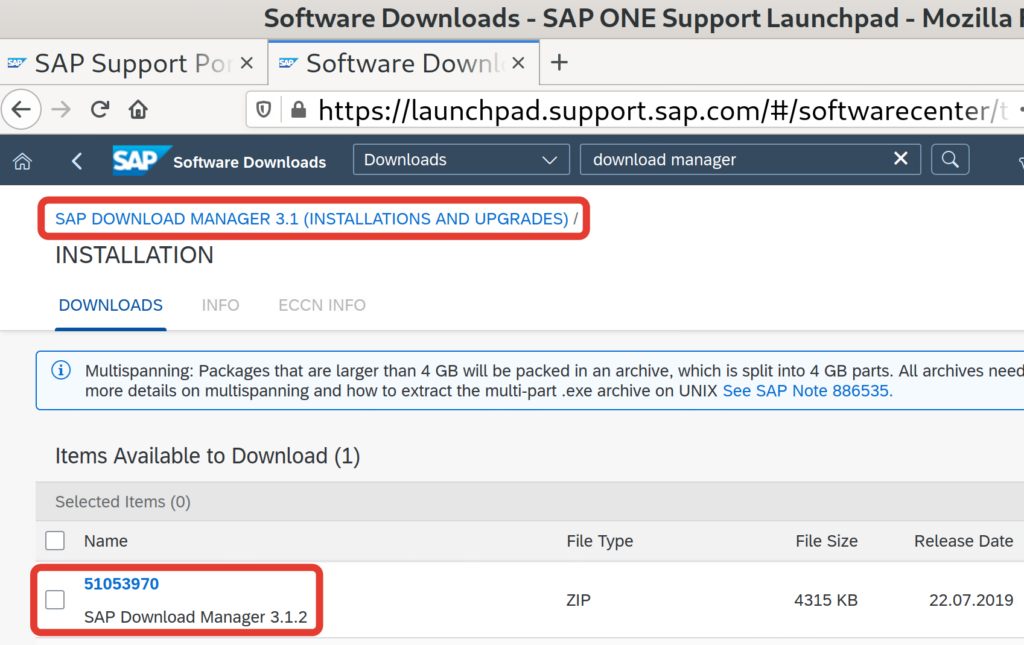Close the SAP Support Portal tab
The image size is (1024, 645).
click(247, 64)
